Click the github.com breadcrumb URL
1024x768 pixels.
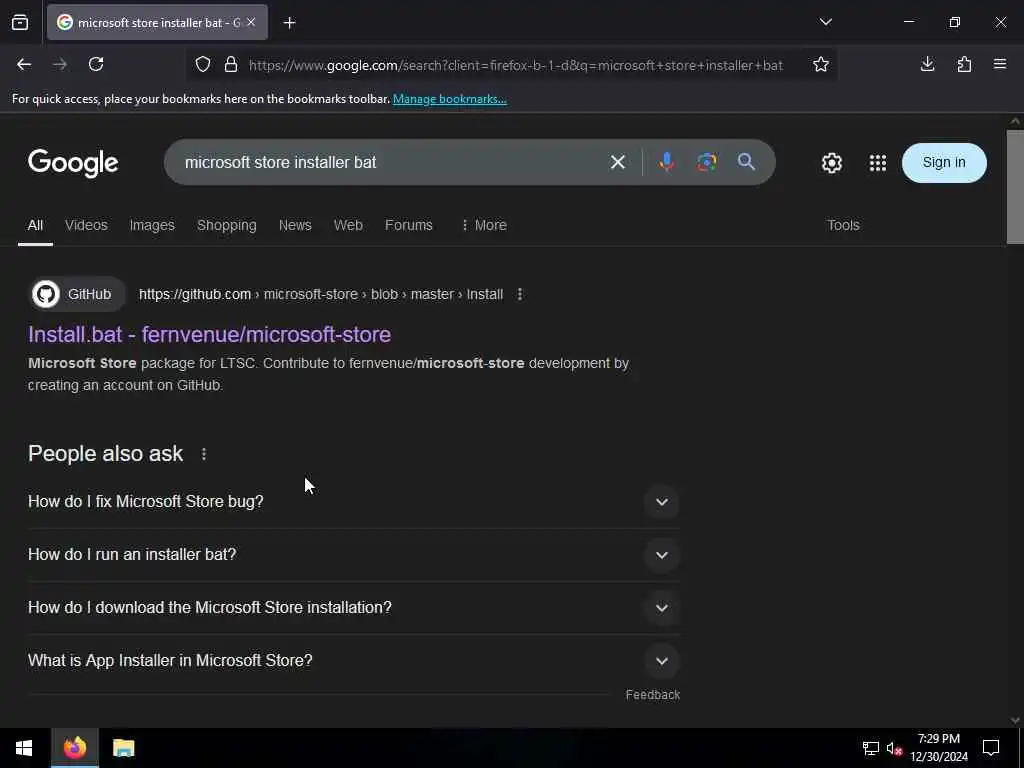321,295
